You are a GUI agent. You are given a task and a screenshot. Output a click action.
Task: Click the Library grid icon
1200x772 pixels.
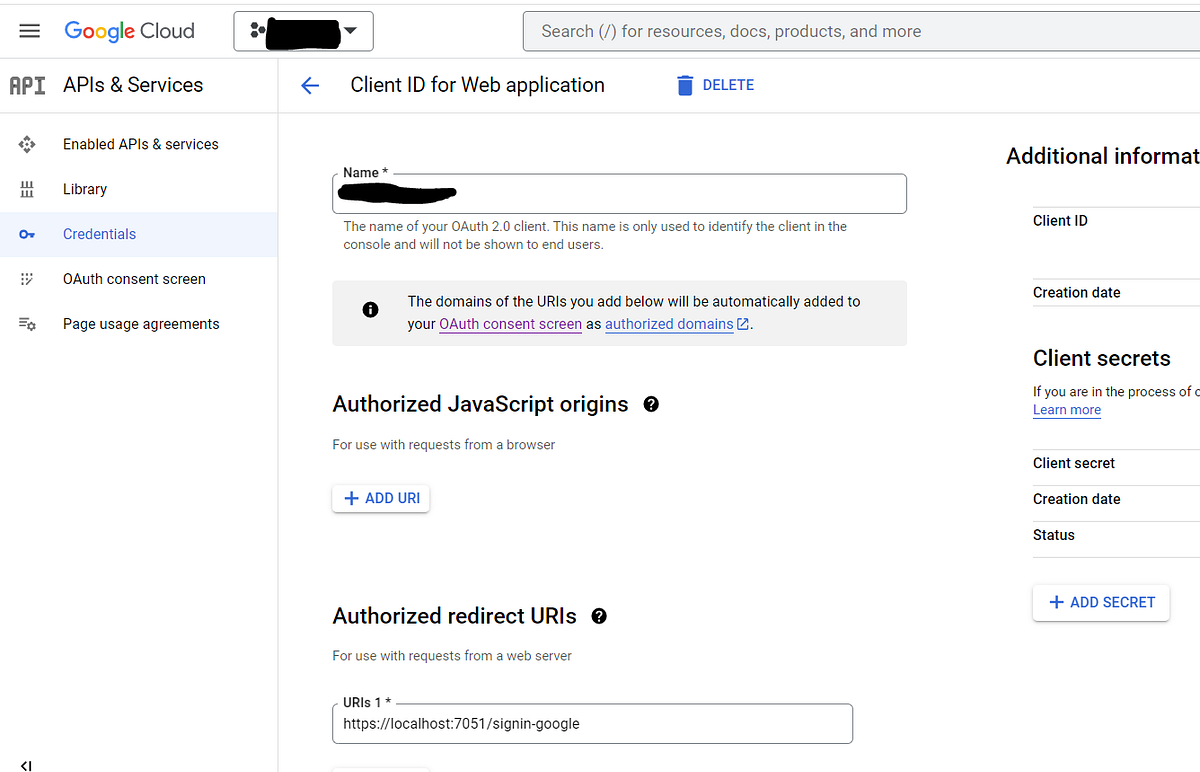(x=27, y=189)
